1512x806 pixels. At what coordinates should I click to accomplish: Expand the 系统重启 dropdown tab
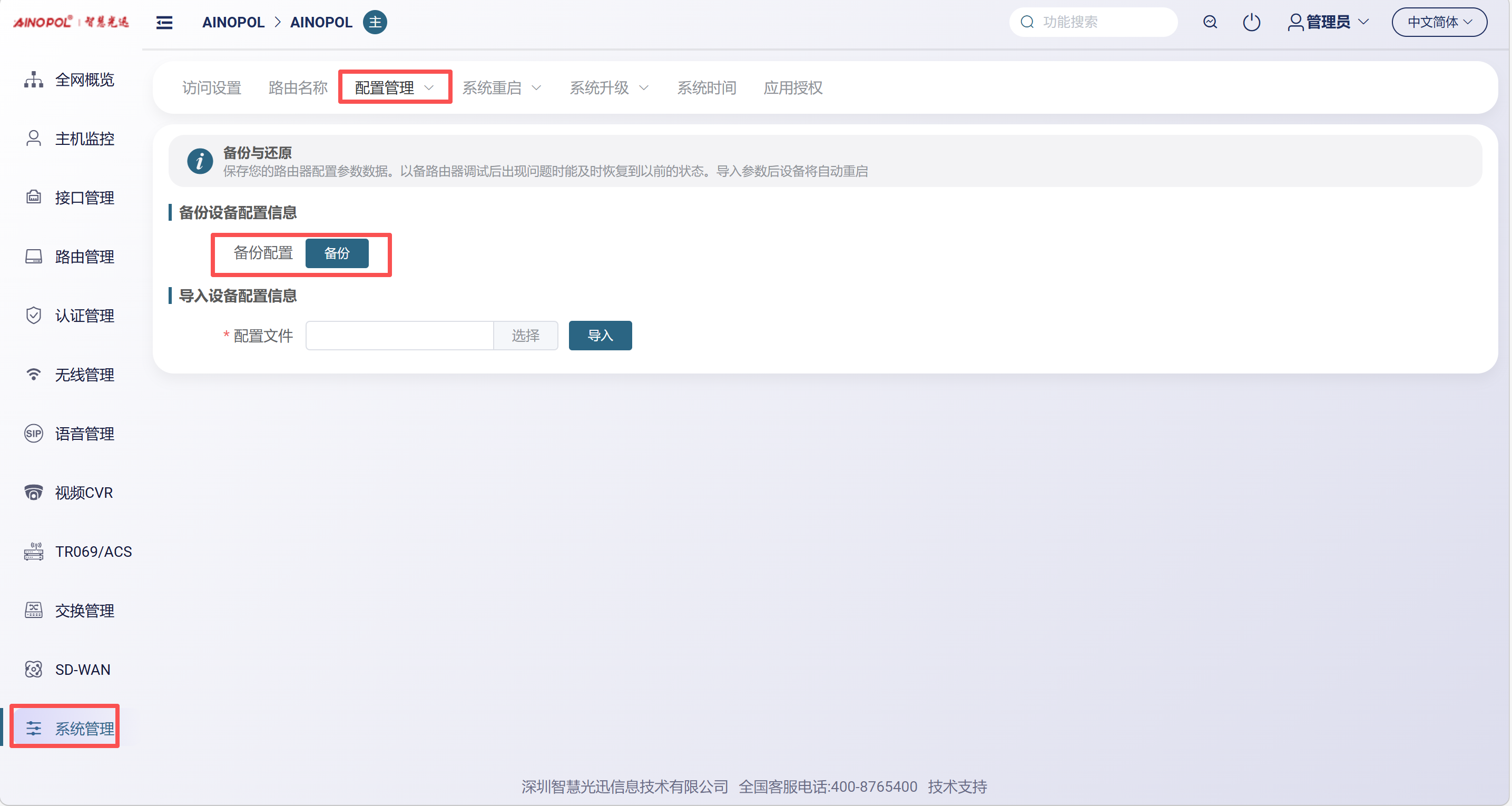501,87
